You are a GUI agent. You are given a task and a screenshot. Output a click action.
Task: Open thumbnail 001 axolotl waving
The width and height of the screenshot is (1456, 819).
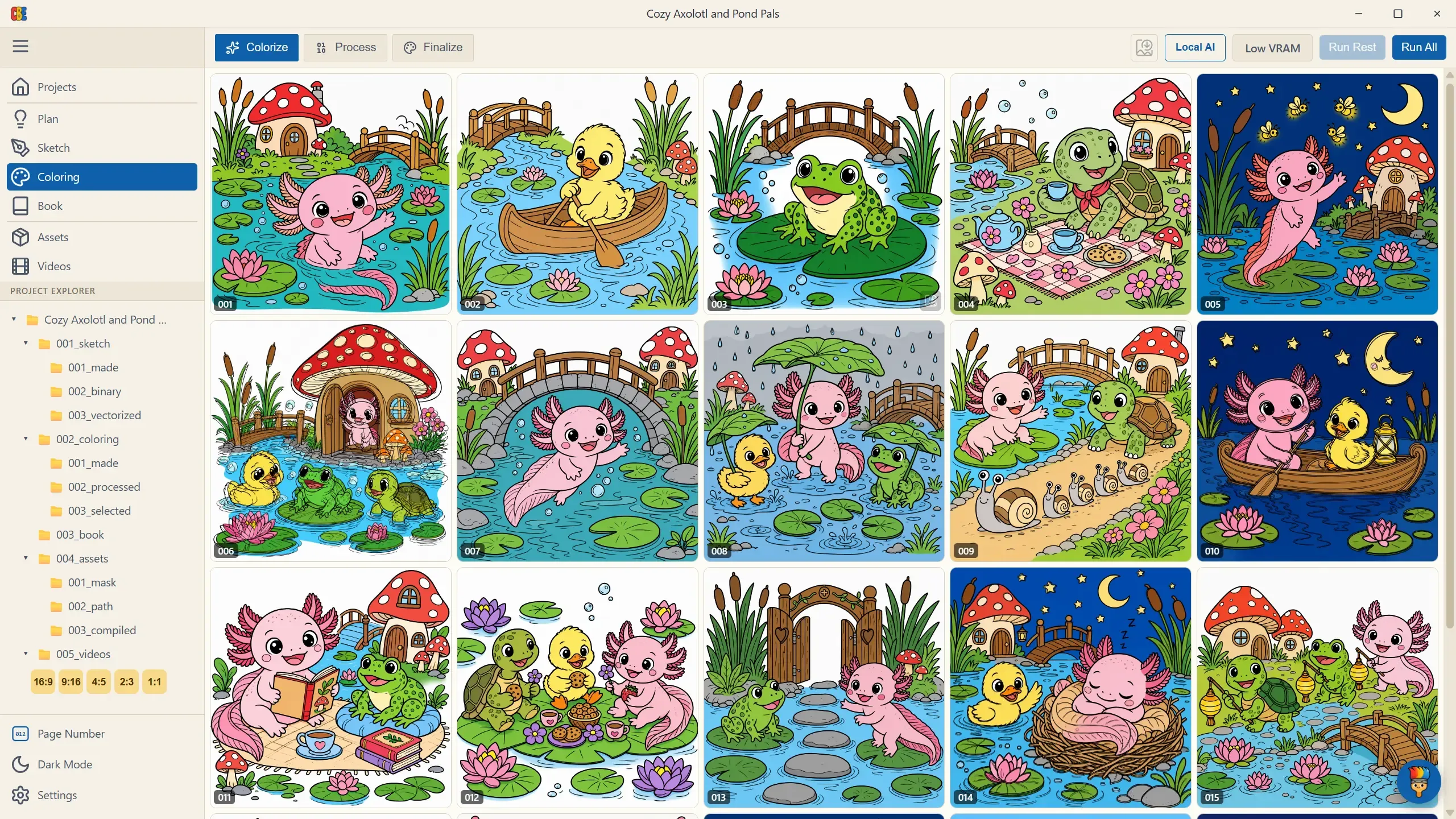point(330,194)
